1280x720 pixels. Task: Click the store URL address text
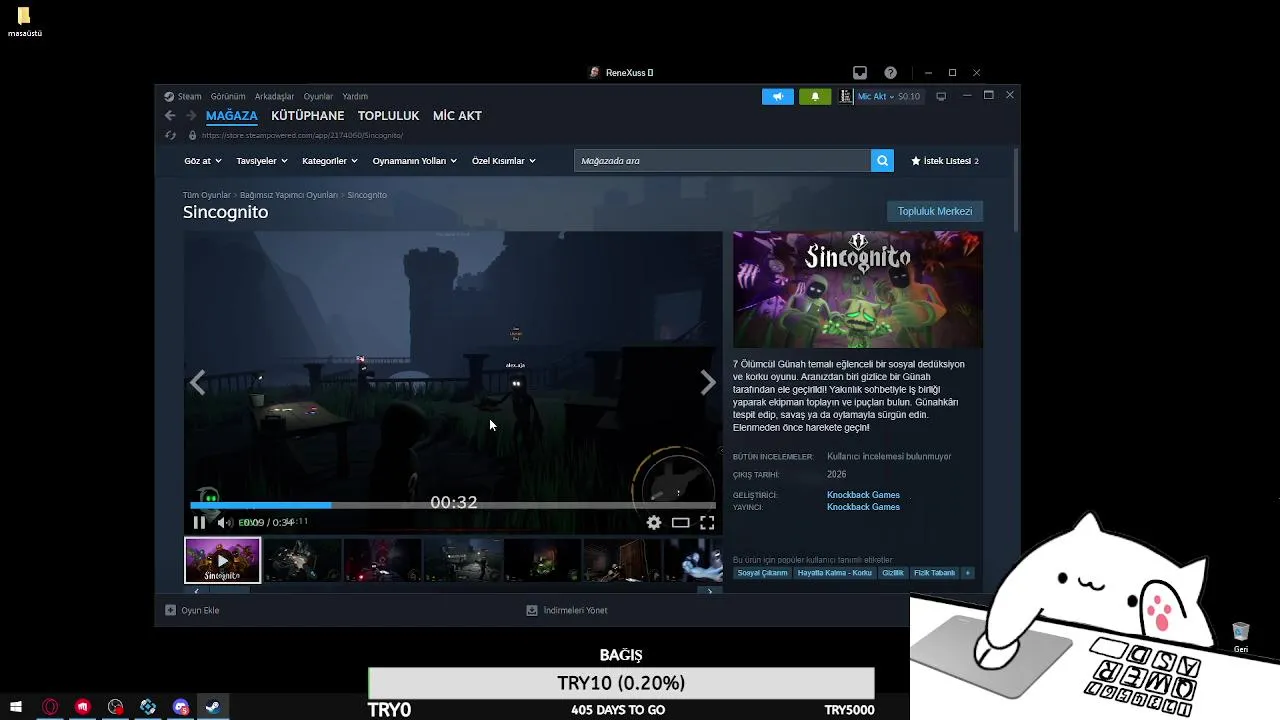[x=302, y=135]
